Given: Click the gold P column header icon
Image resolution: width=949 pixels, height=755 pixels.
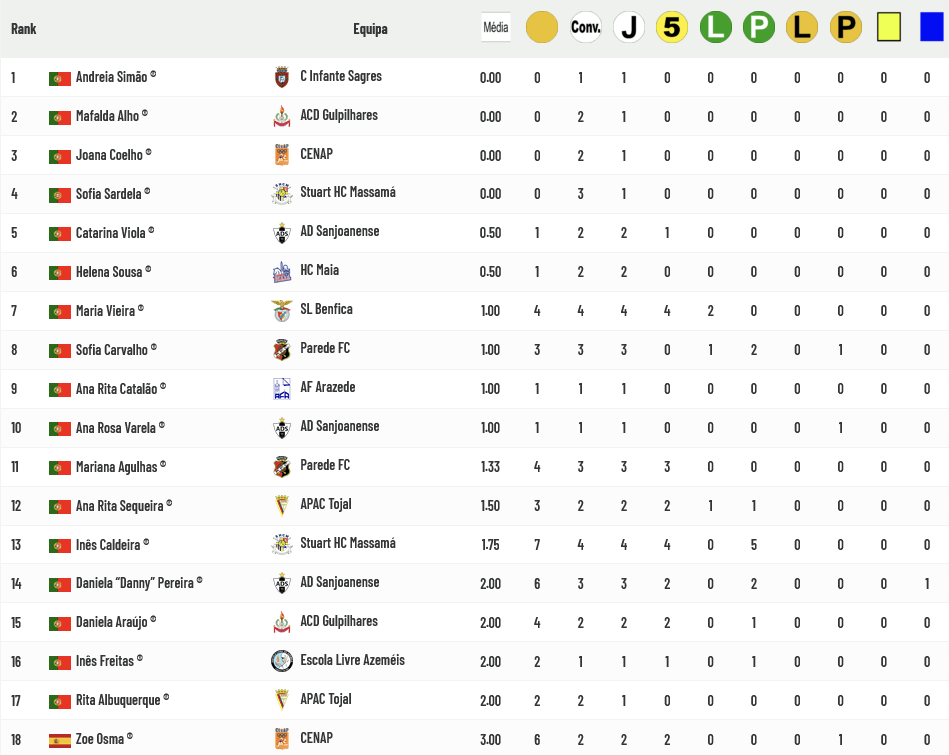Looking at the screenshot, I should pos(845,28).
